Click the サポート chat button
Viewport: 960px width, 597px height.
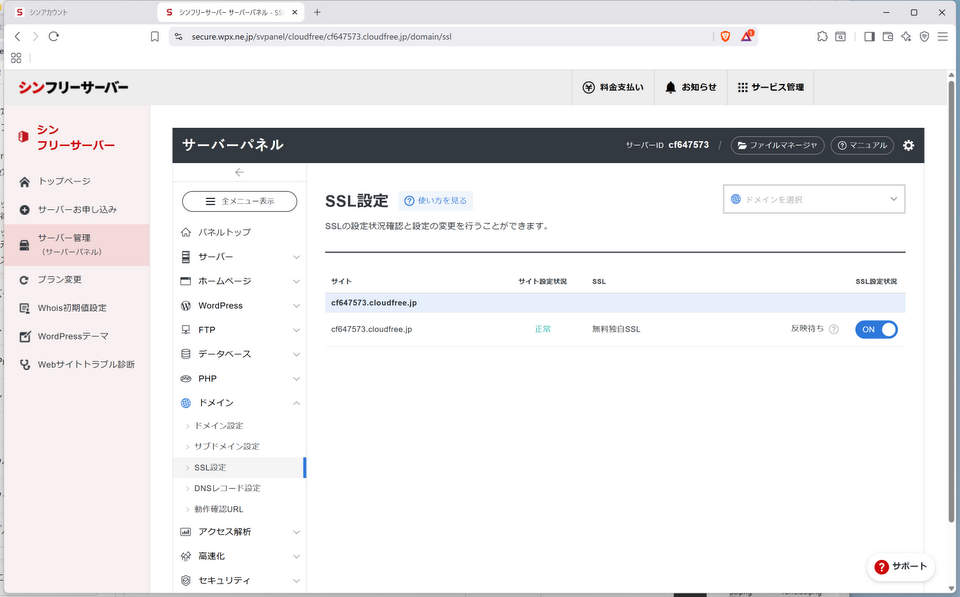point(900,566)
